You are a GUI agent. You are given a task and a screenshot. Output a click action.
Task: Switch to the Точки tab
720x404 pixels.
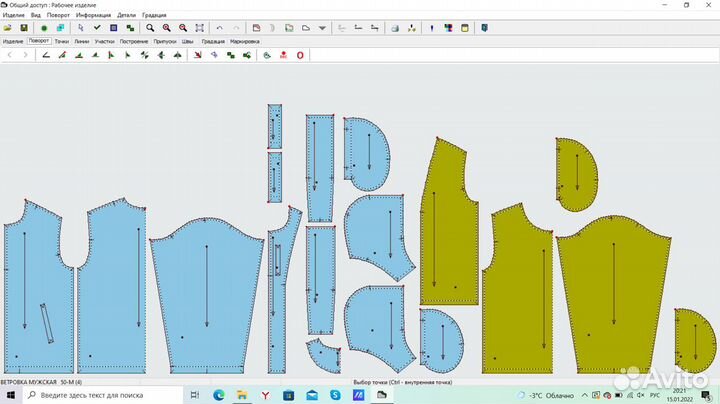pyautogui.click(x=62, y=41)
